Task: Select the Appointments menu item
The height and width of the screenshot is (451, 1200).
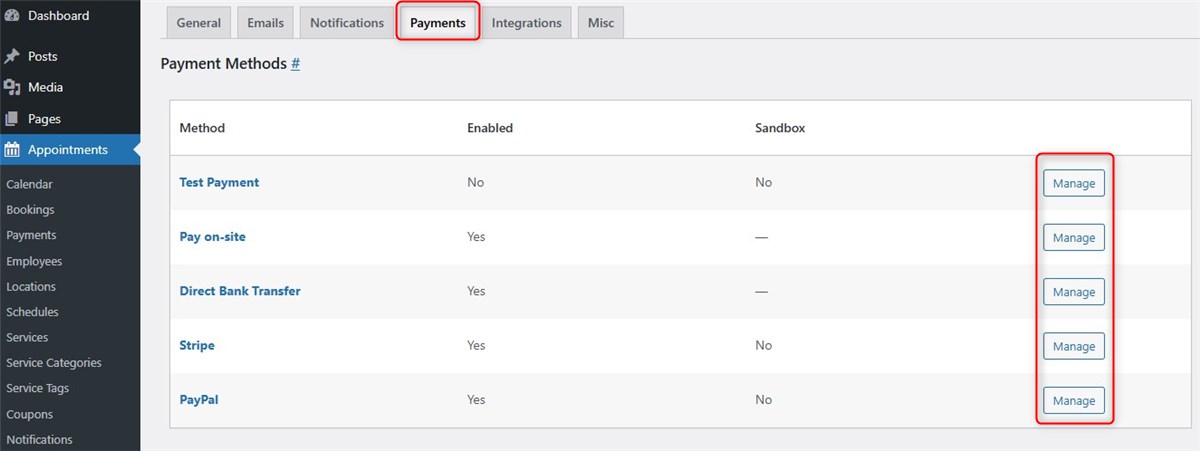Action: click(x=70, y=150)
